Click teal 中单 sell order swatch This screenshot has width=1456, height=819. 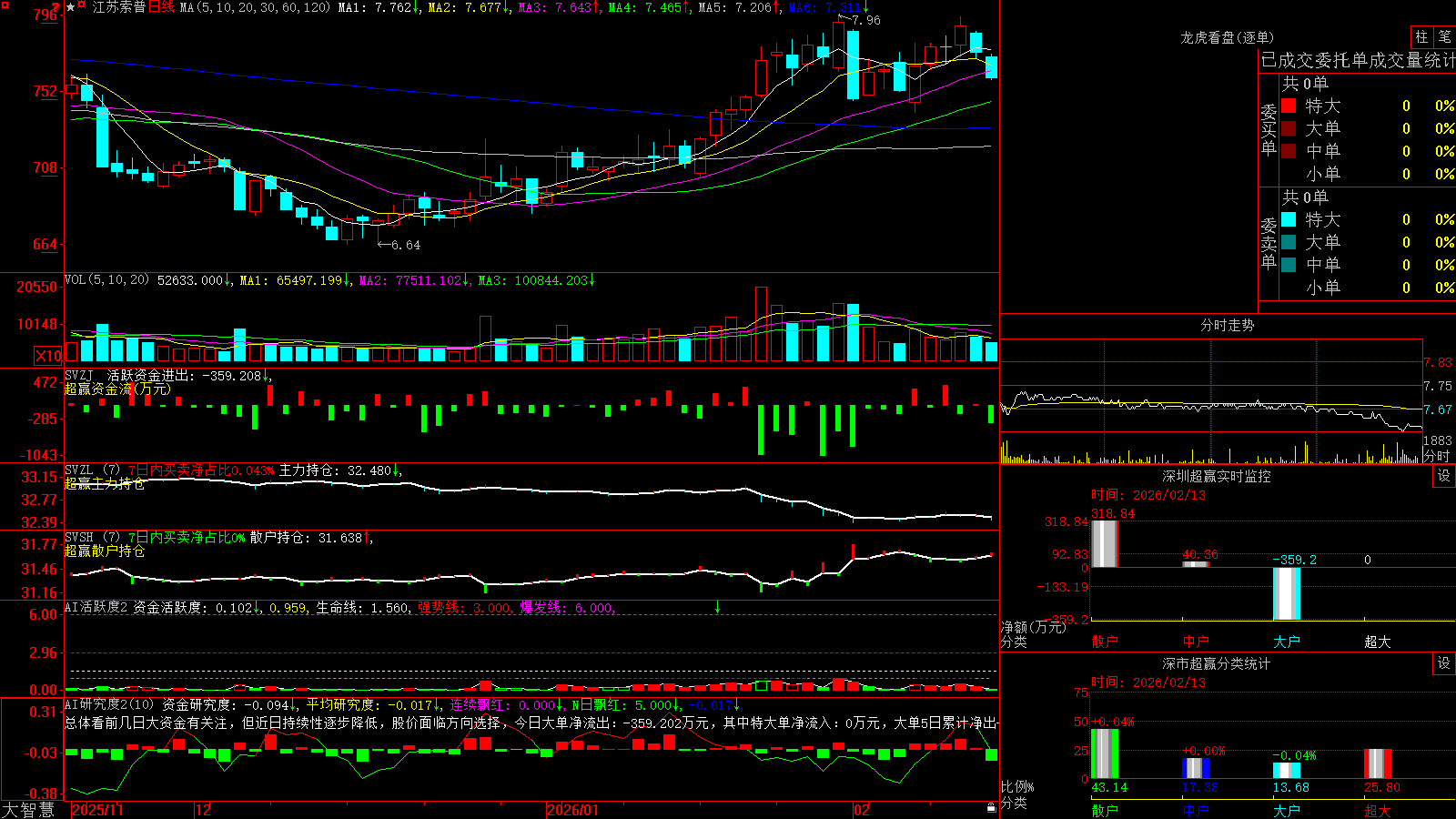1289,265
